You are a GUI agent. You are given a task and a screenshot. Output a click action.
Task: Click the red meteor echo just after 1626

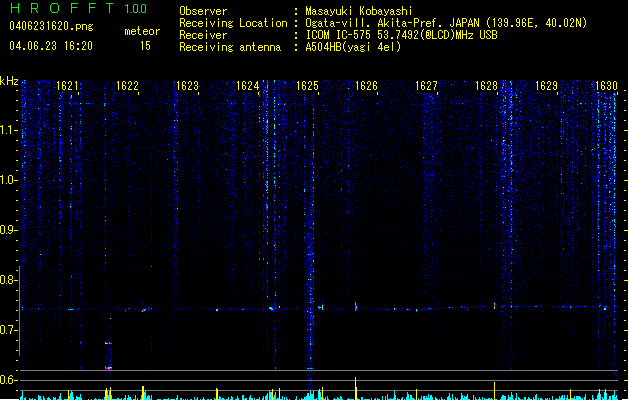click(356, 307)
